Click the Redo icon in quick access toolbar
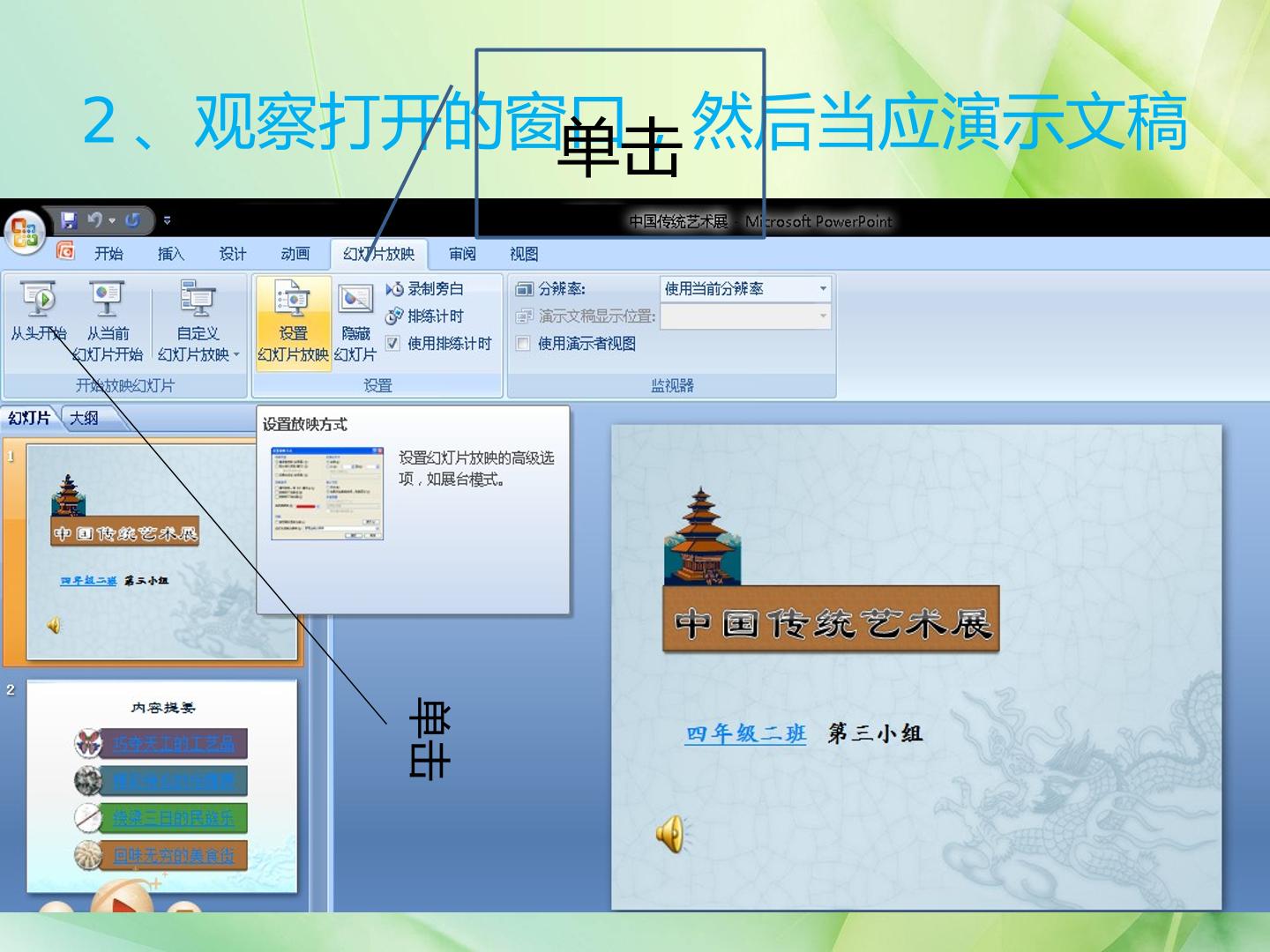Image resolution: width=1270 pixels, height=952 pixels. [x=132, y=220]
